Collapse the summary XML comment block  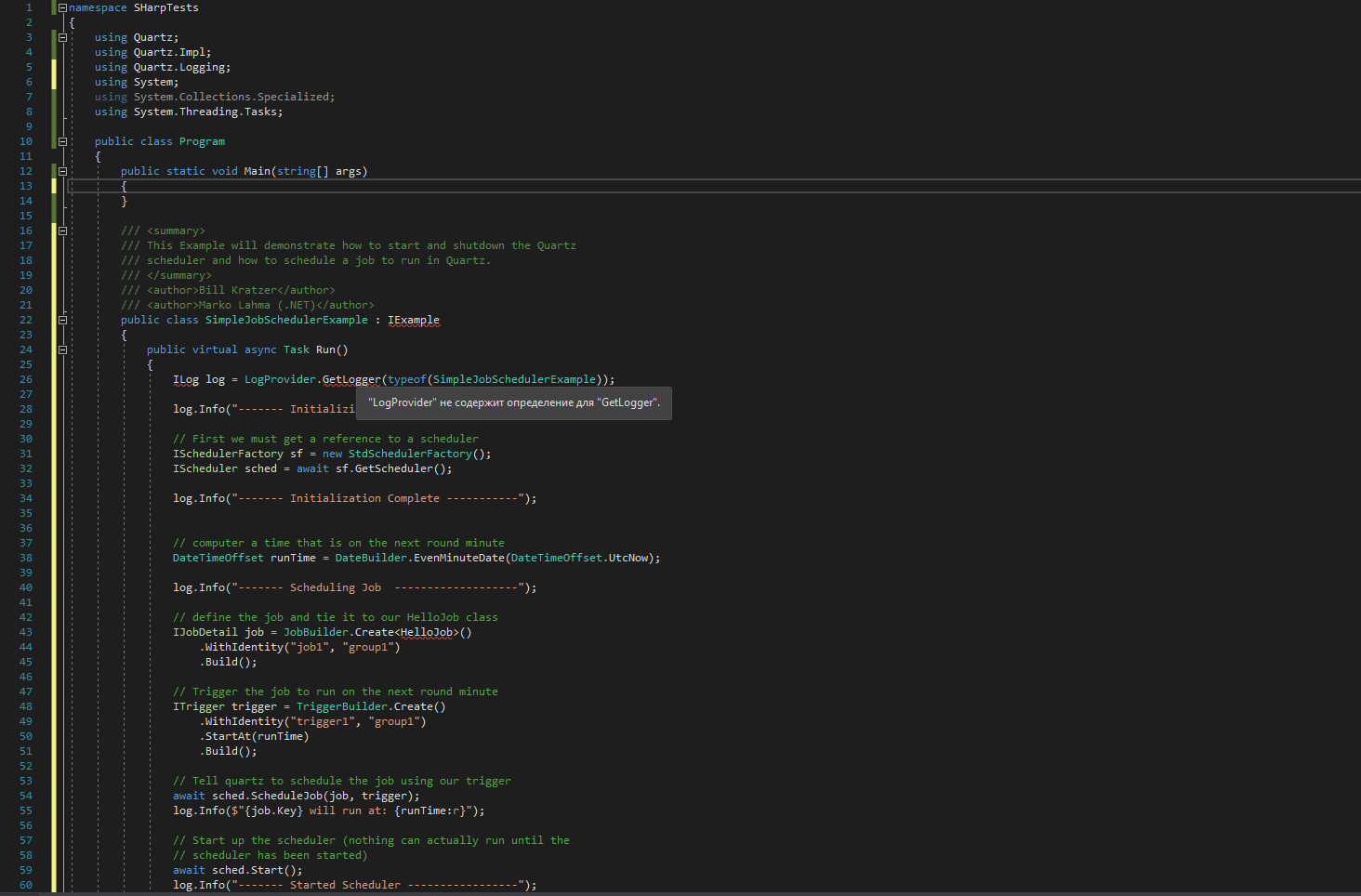[61, 231]
